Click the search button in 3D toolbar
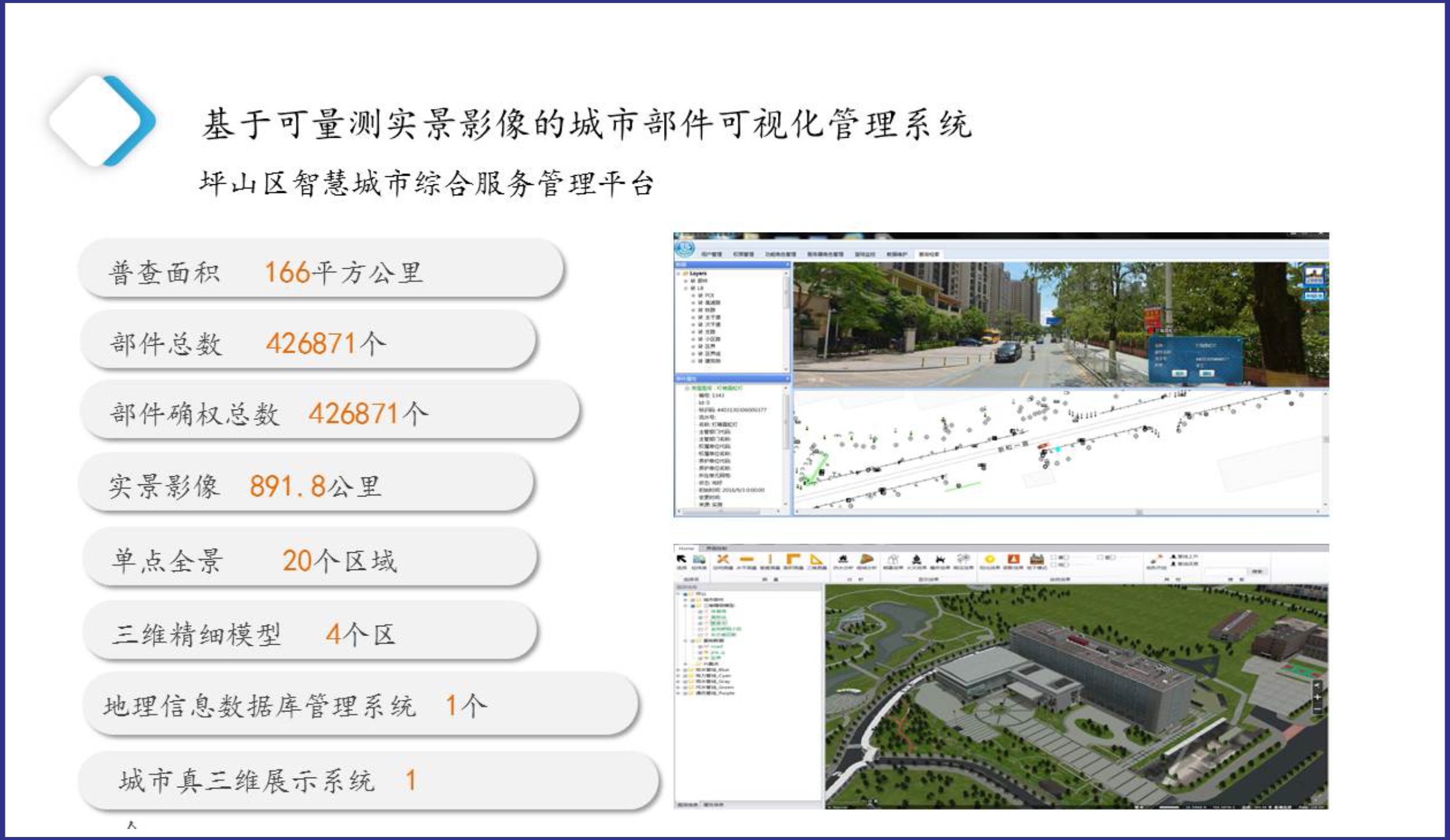The image size is (1450, 840). (x=1257, y=571)
